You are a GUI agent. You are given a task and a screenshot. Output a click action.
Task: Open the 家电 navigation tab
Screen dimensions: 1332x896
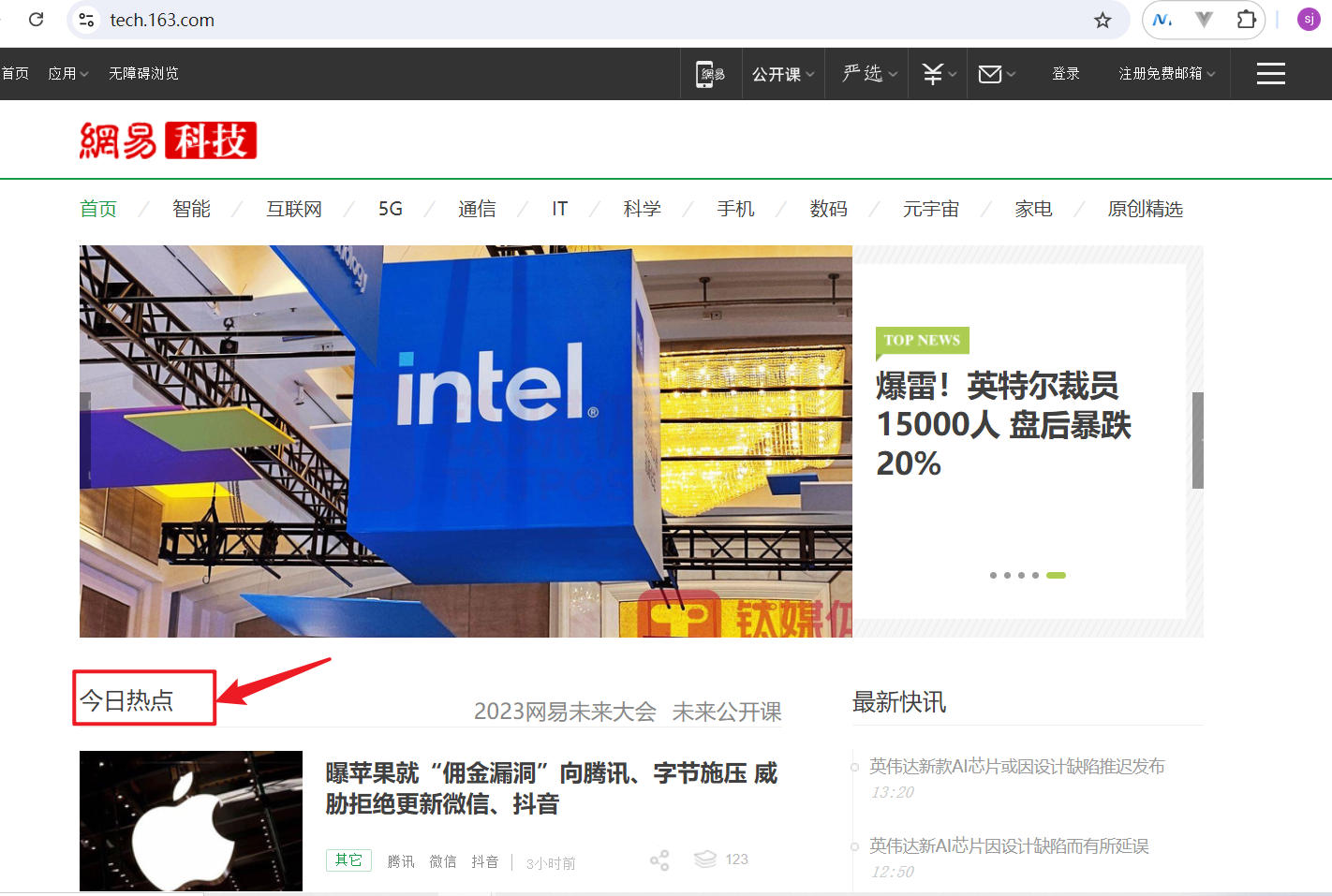click(x=1034, y=209)
